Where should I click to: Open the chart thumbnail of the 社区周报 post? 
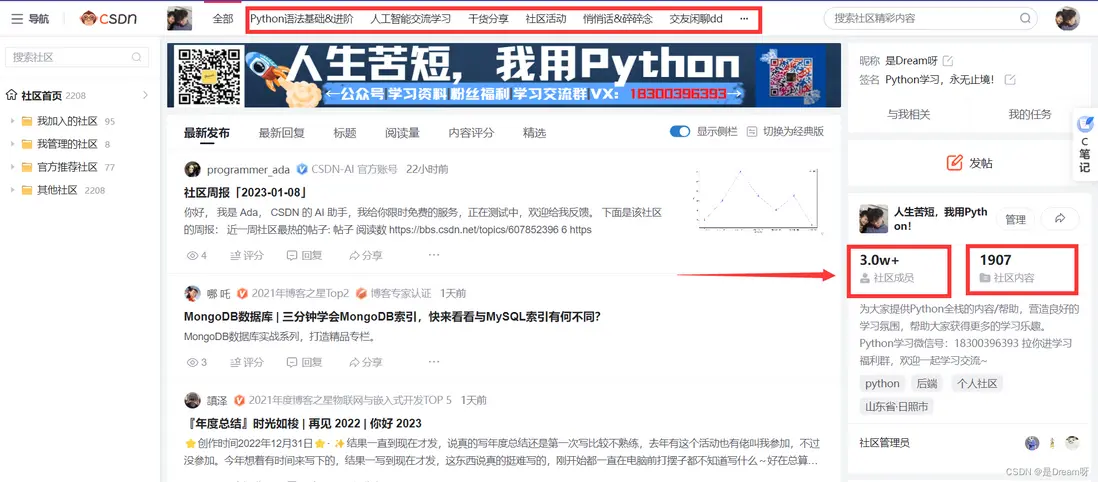(x=758, y=198)
